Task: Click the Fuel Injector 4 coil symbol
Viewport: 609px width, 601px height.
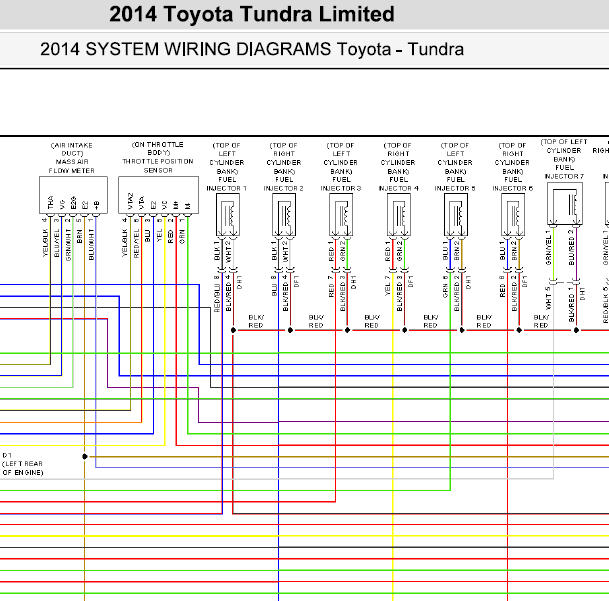Action: 399,214
